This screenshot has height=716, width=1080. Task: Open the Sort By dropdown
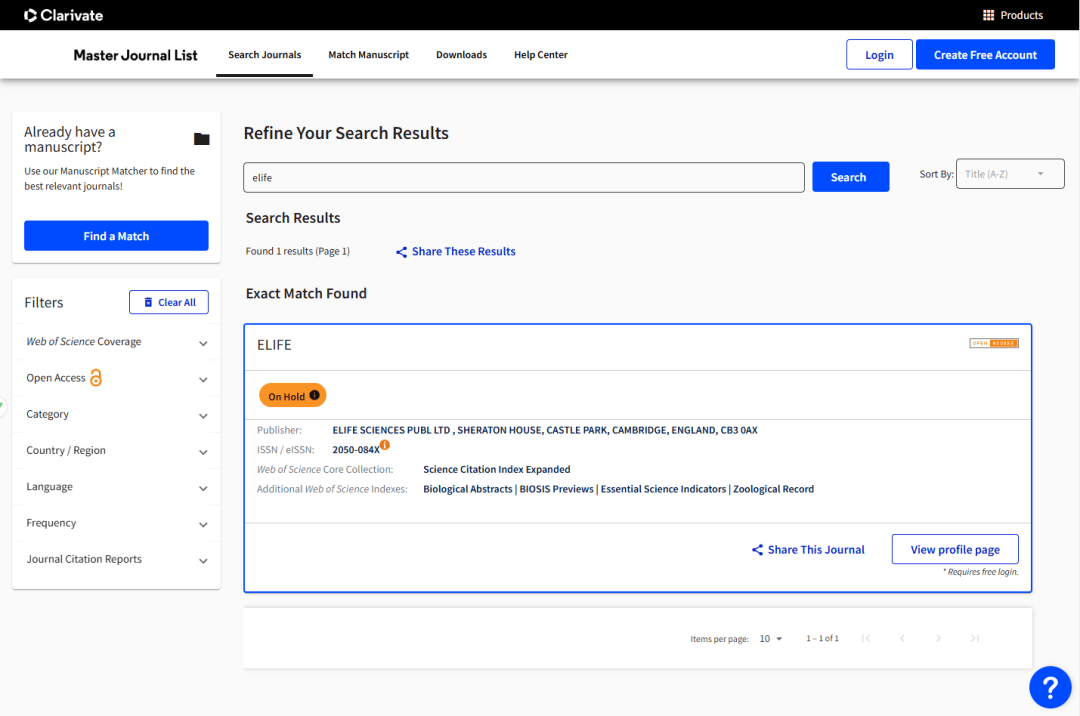pos(1009,174)
